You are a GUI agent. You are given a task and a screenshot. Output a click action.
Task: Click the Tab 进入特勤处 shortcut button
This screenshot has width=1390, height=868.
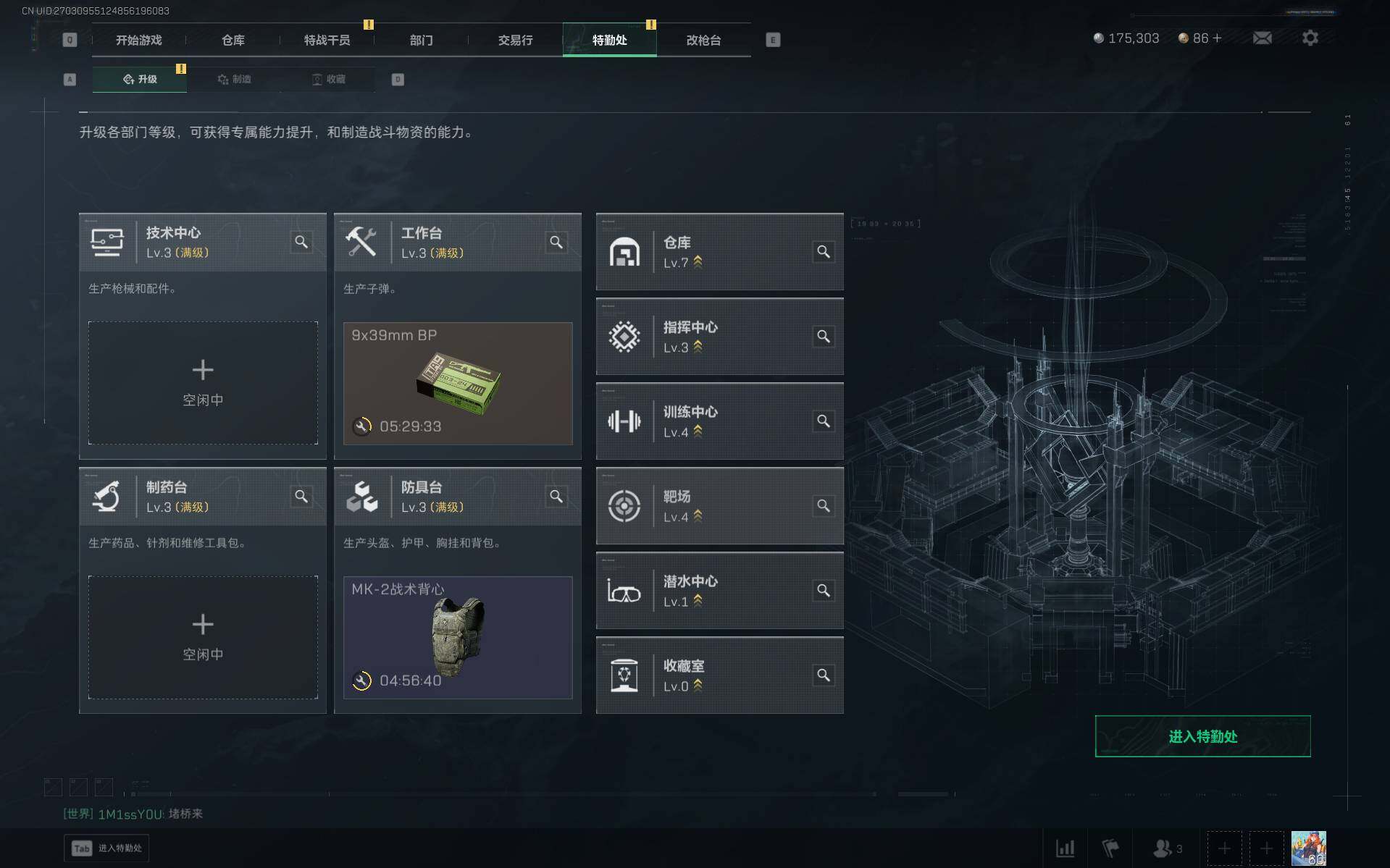pos(106,848)
